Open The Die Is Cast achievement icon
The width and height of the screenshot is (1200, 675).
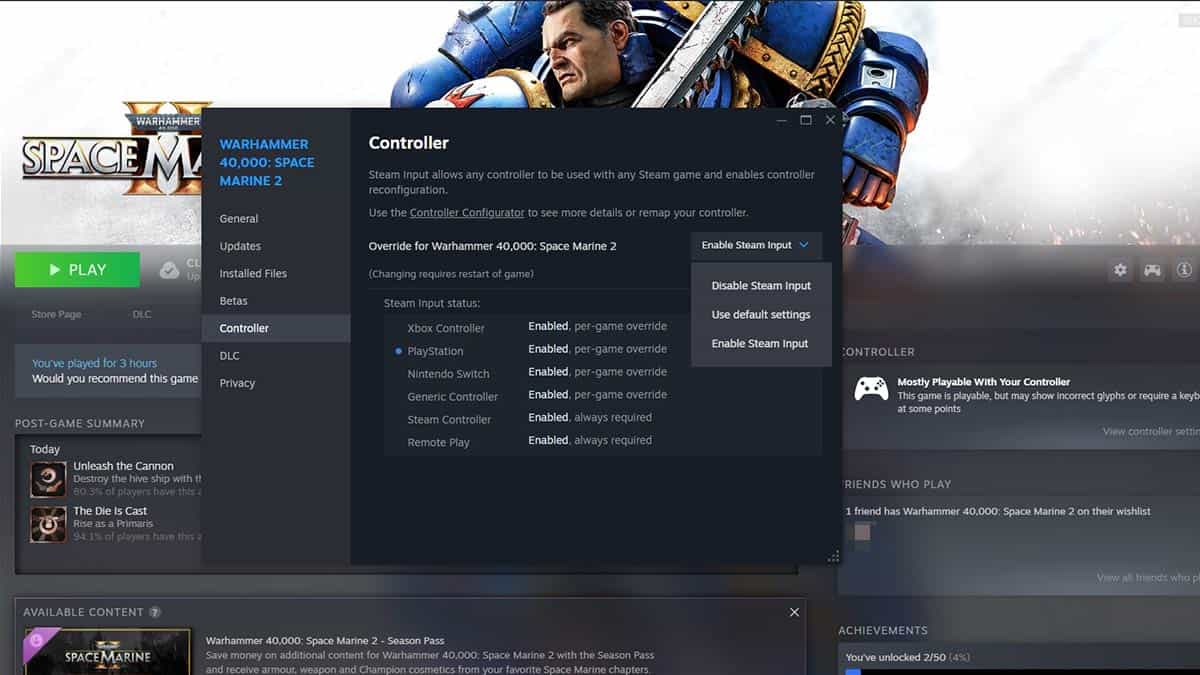click(48, 524)
